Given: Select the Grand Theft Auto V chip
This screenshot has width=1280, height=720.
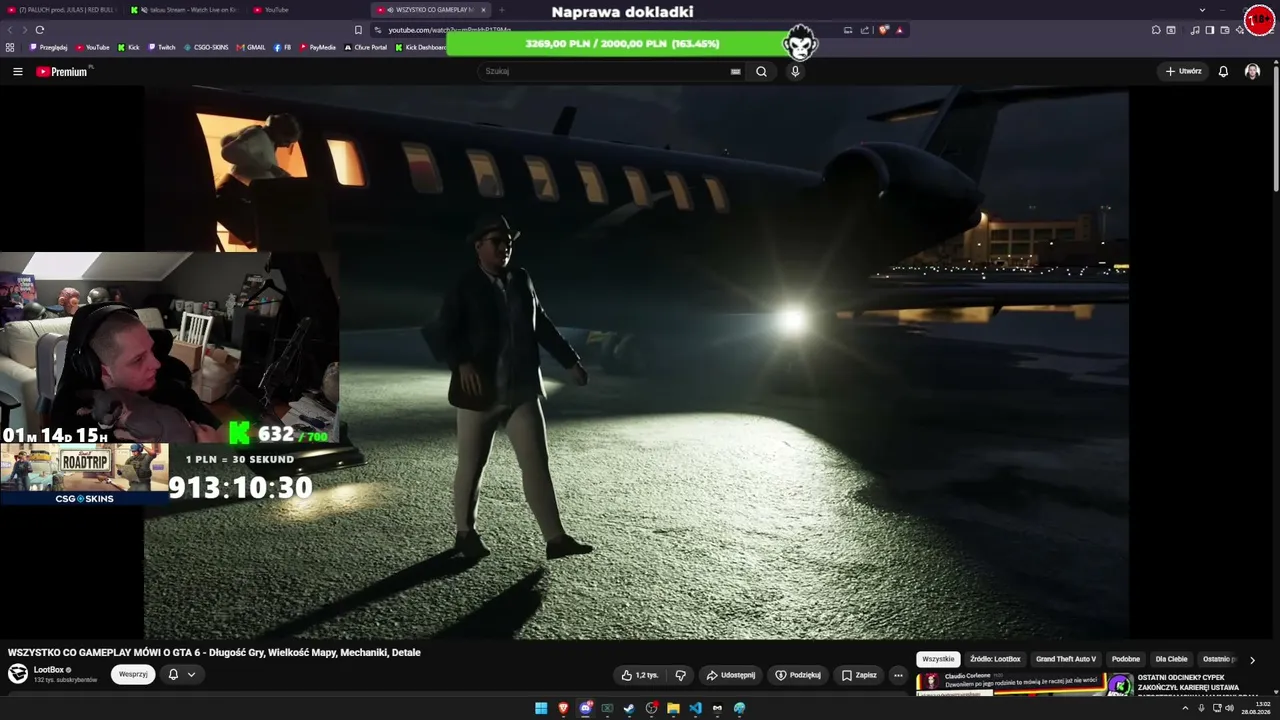Looking at the screenshot, I should (1066, 660).
